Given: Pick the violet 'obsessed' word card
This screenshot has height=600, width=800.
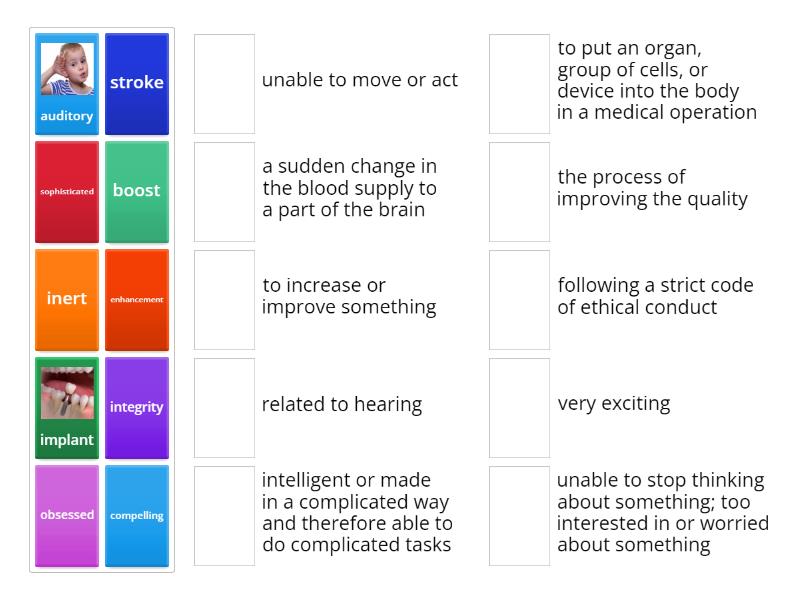Looking at the screenshot, I should 67,516.
